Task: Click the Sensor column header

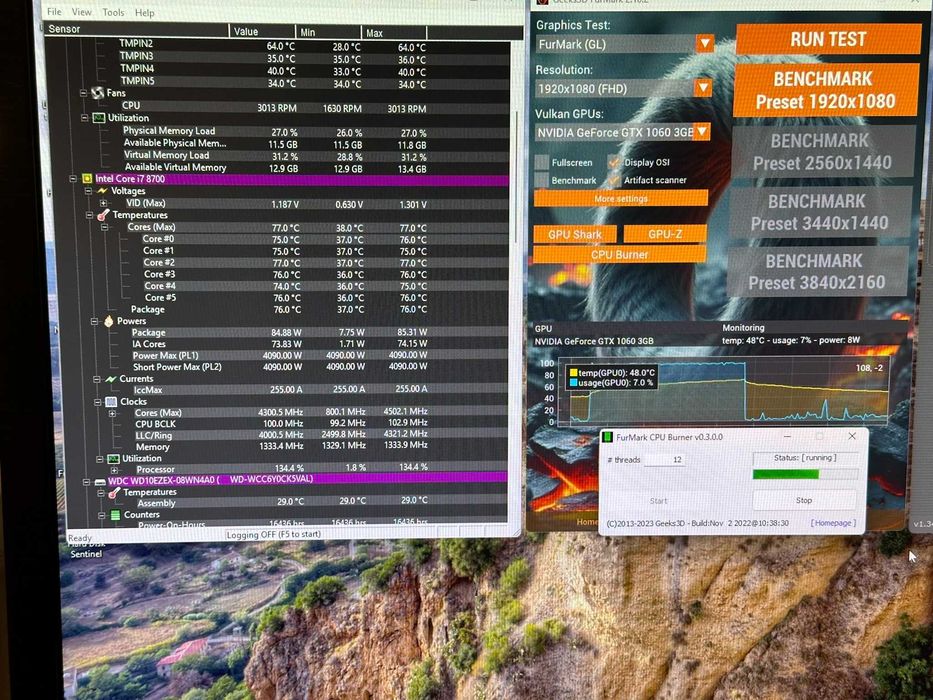Action: [x=136, y=29]
